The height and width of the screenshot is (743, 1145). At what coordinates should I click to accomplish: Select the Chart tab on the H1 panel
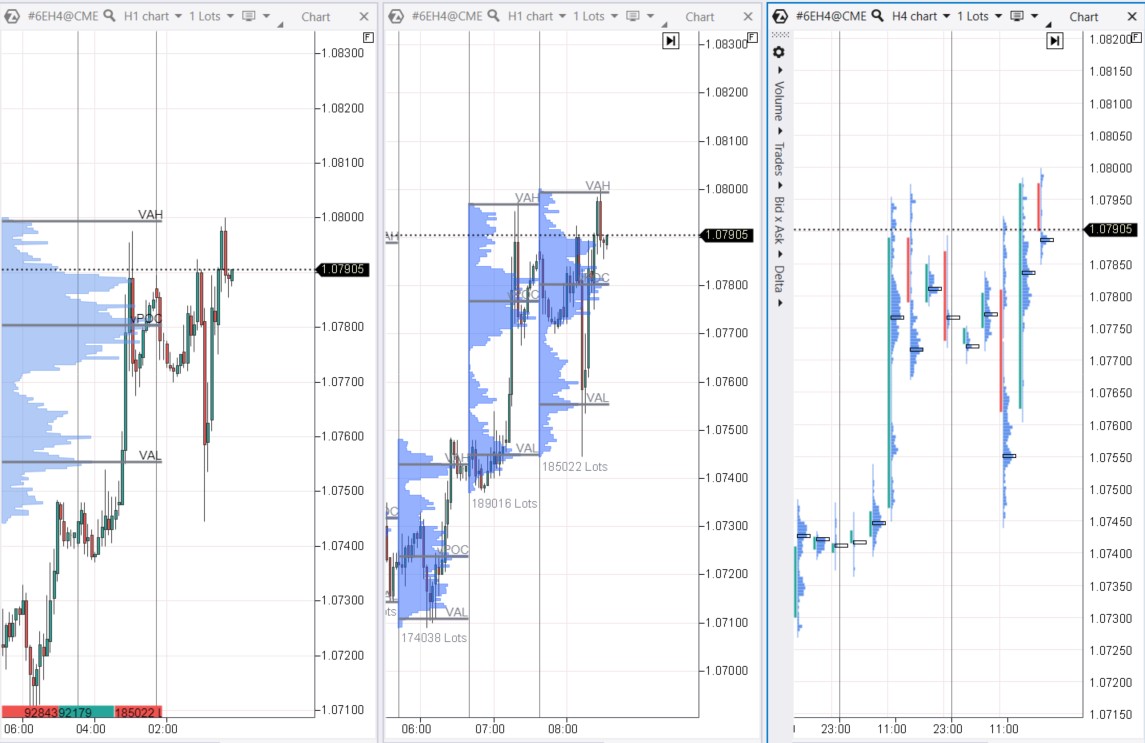(314, 16)
